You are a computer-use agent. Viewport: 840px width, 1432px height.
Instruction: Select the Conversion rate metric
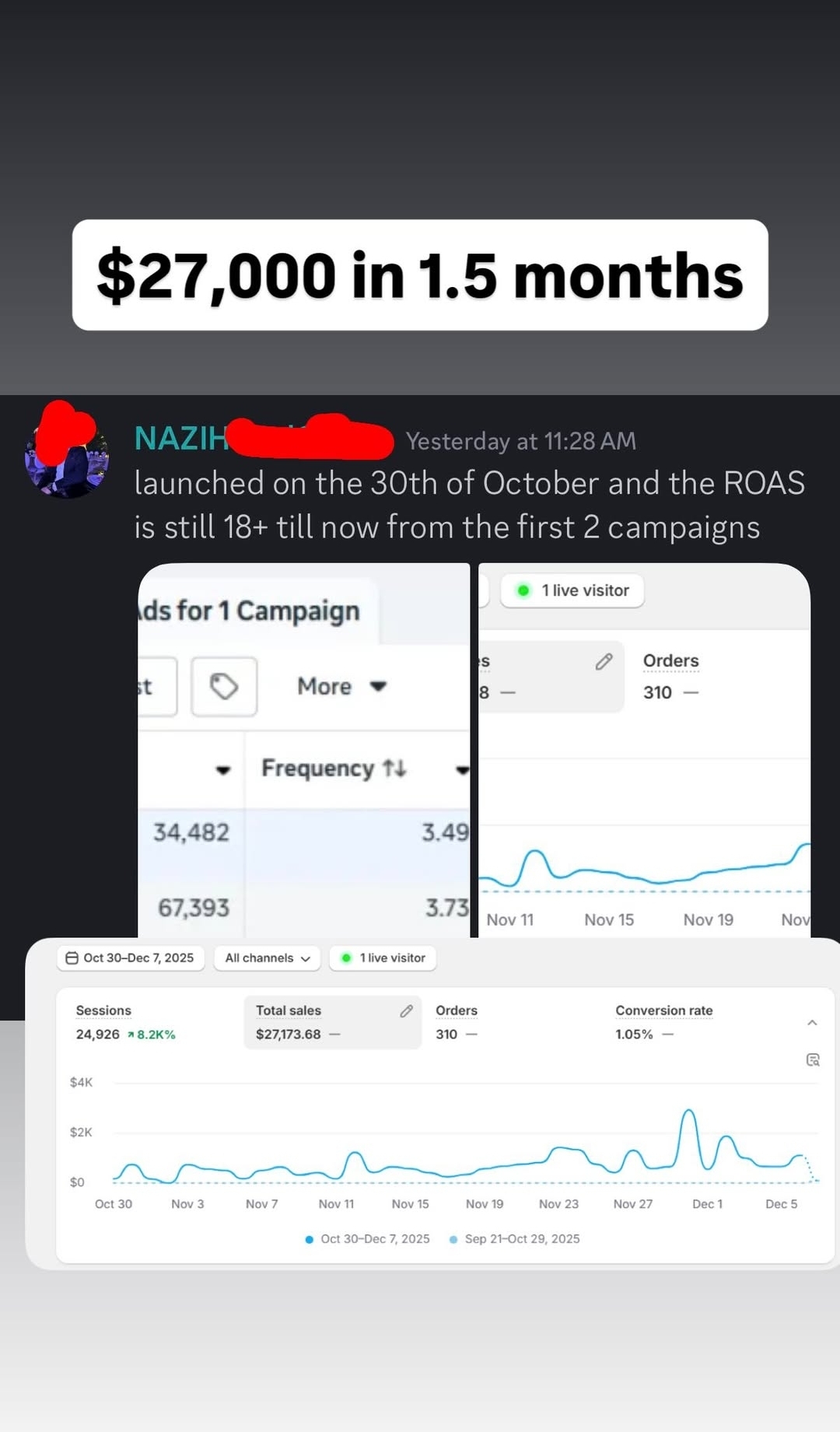(663, 1021)
